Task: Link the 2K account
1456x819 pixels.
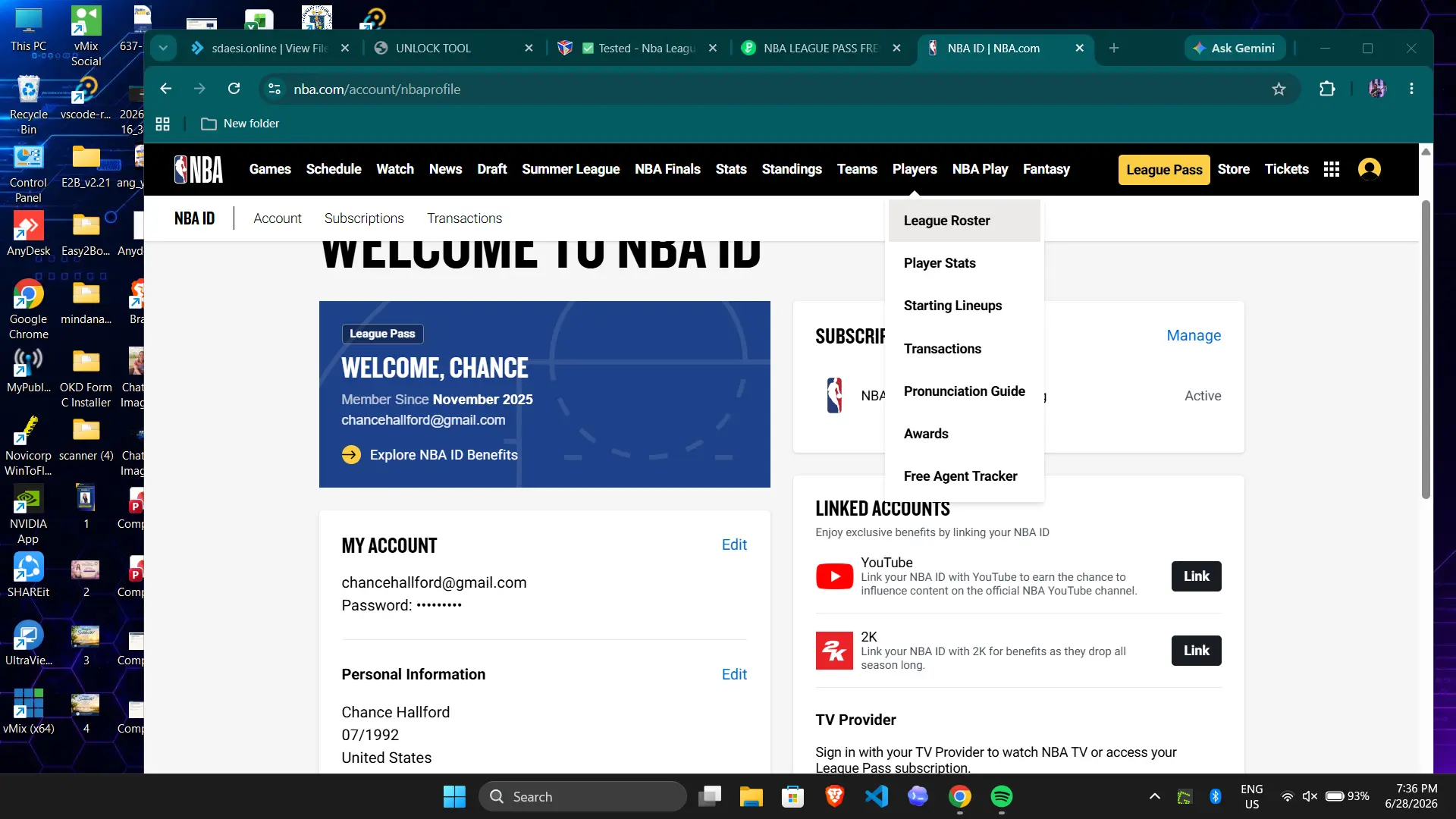Action: [1196, 651]
